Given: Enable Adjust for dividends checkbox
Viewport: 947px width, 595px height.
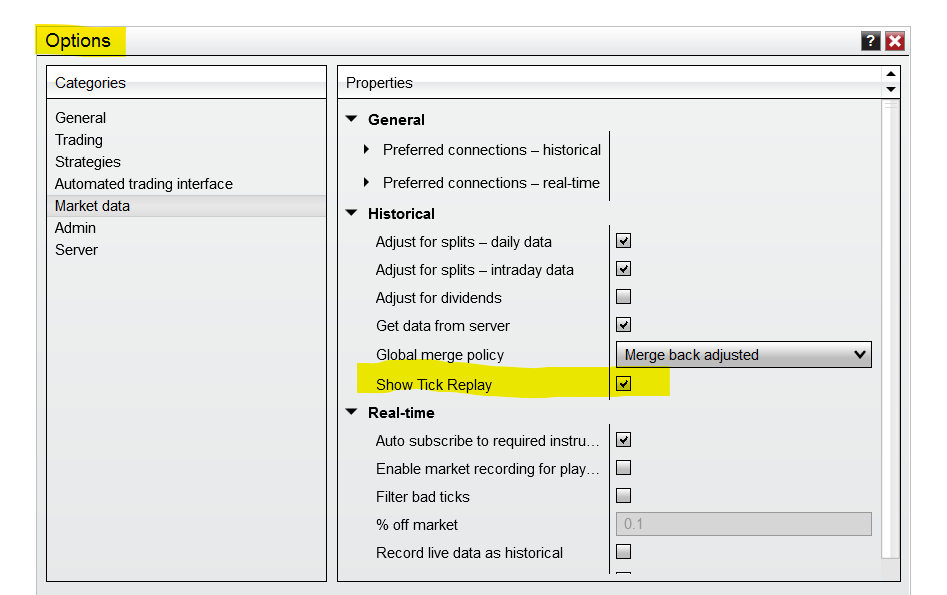Looking at the screenshot, I should (x=623, y=297).
